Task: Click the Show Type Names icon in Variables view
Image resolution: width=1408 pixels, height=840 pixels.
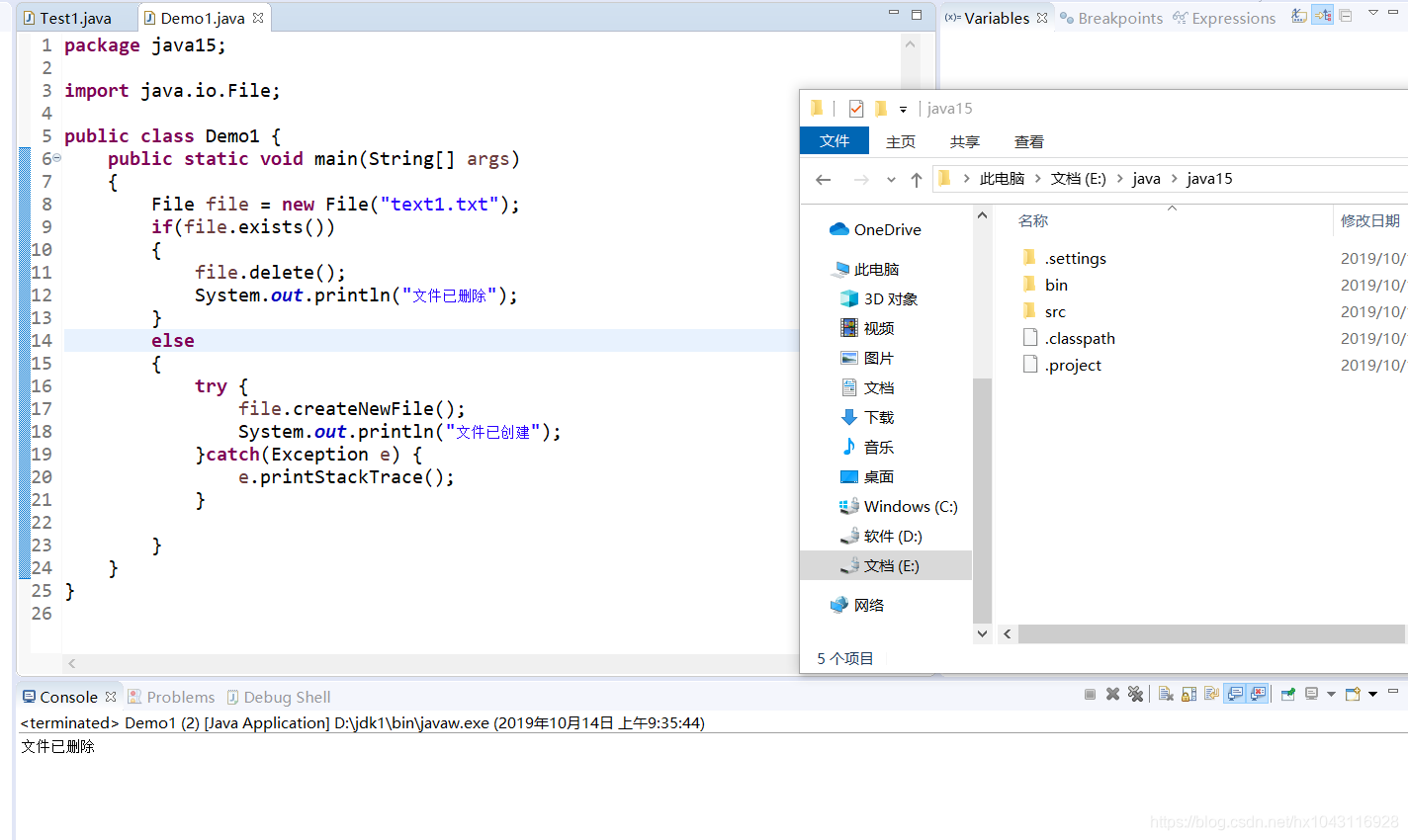Action: click(1299, 16)
